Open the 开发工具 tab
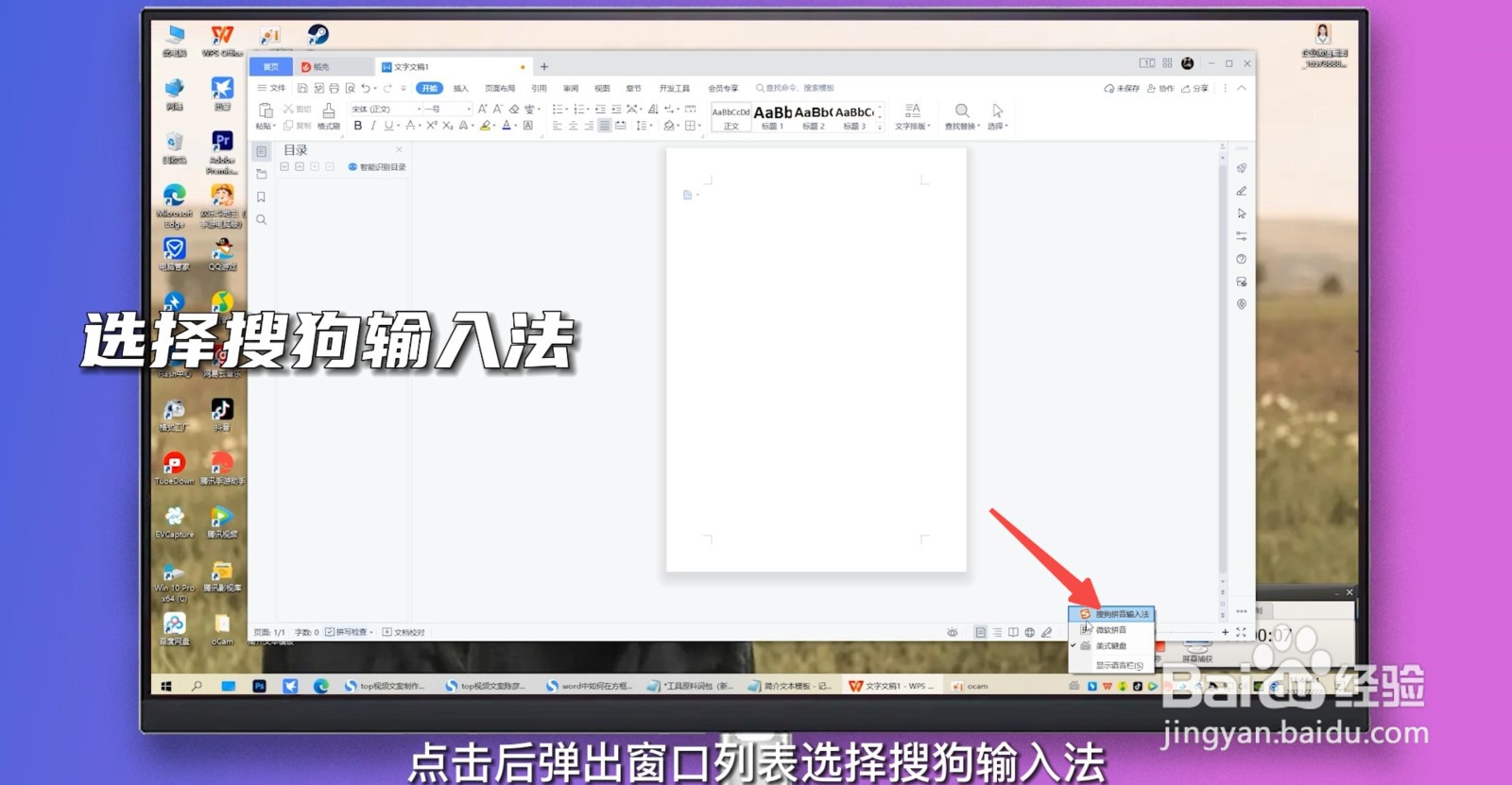The height and width of the screenshot is (785, 1512). point(675,88)
